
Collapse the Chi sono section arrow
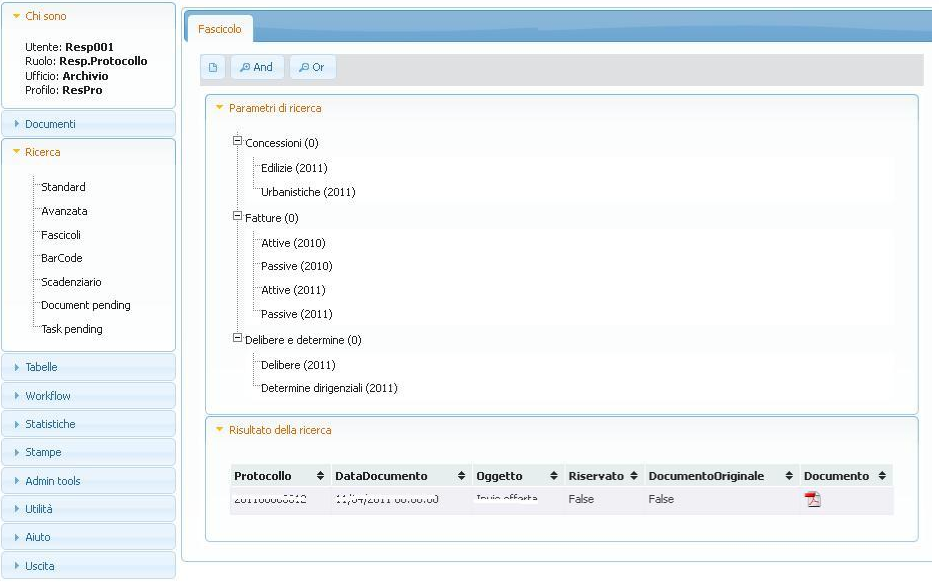point(14,16)
